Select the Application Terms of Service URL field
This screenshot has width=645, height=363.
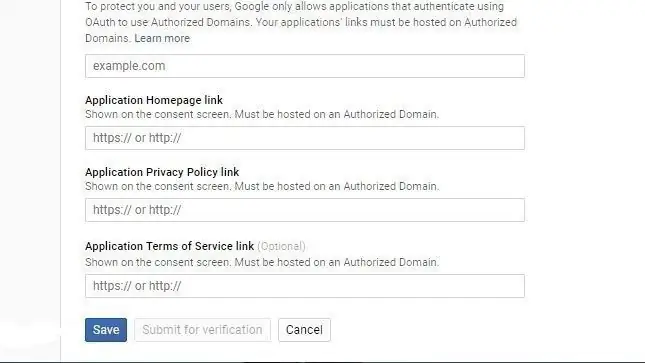click(x=305, y=286)
